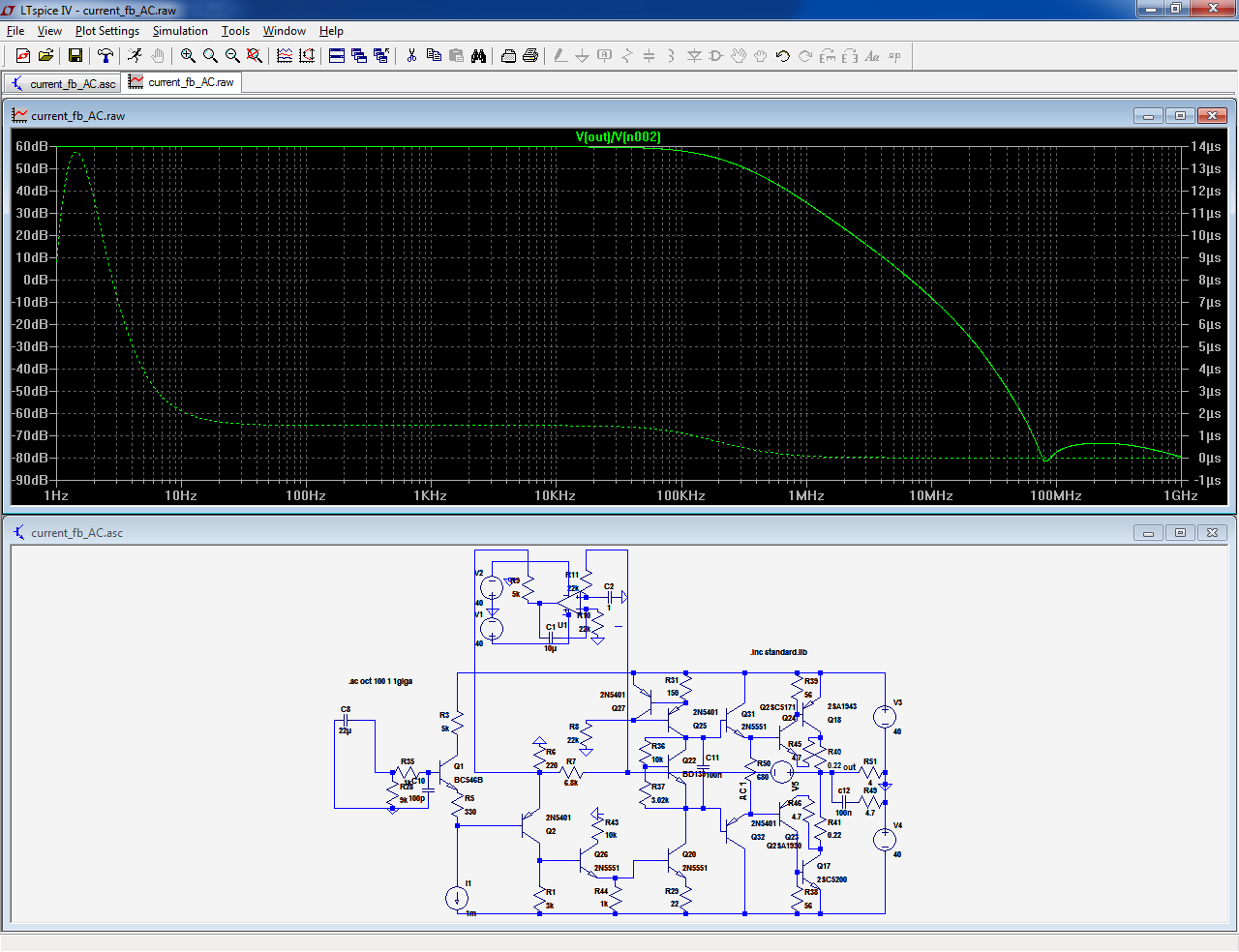This screenshot has width=1239, height=952.
Task: Click the Rotate component icon
Action: tap(828, 56)
